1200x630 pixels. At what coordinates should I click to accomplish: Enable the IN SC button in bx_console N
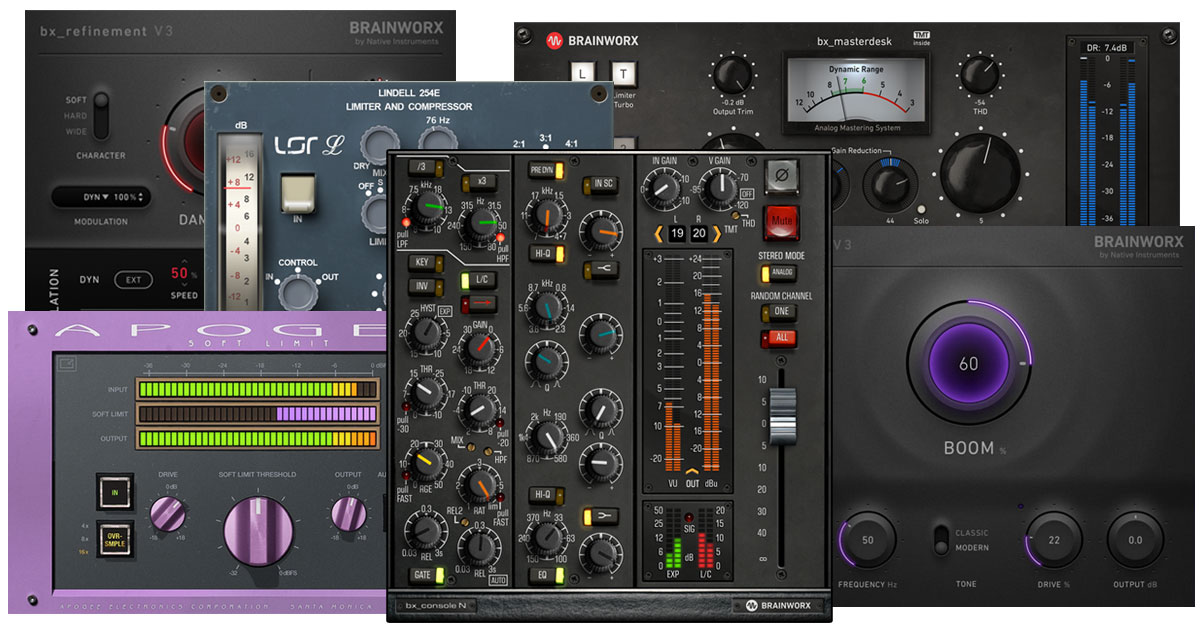click(602, 183)
